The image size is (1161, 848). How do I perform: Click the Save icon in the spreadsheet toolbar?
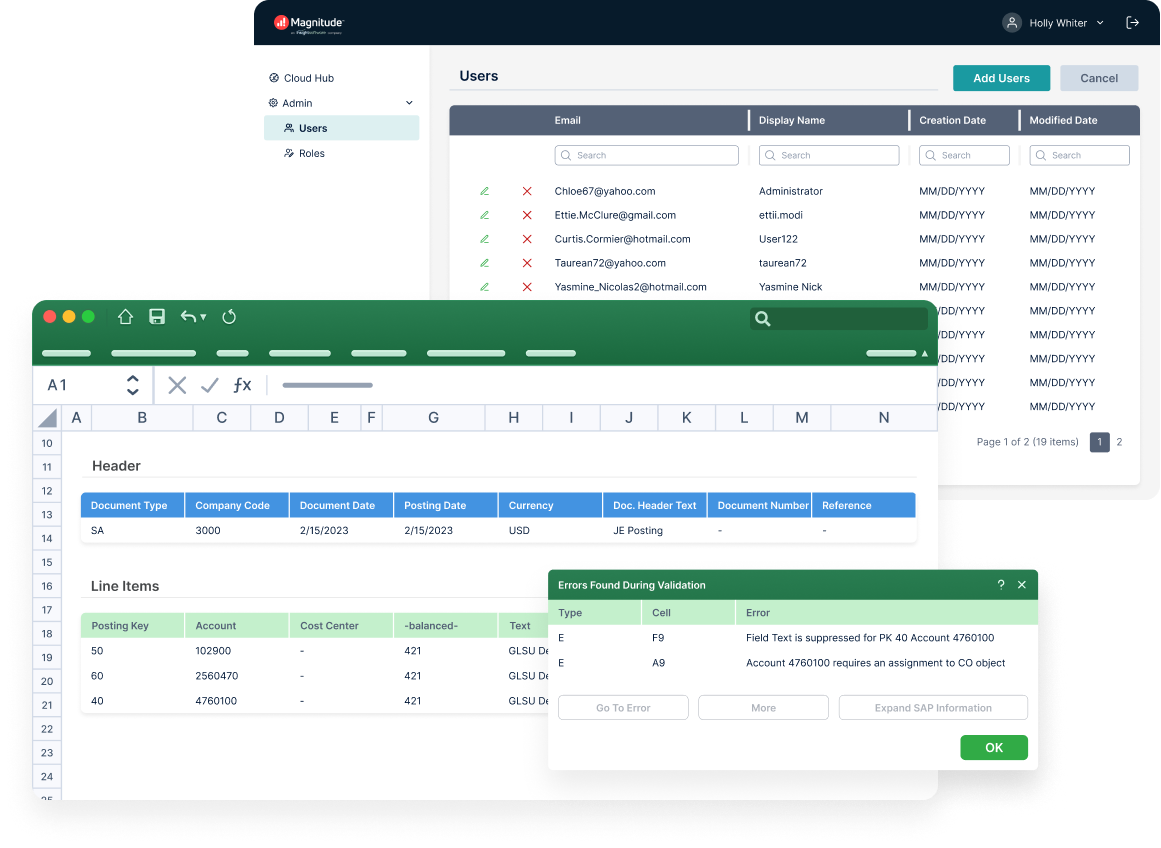coord(156,316)
